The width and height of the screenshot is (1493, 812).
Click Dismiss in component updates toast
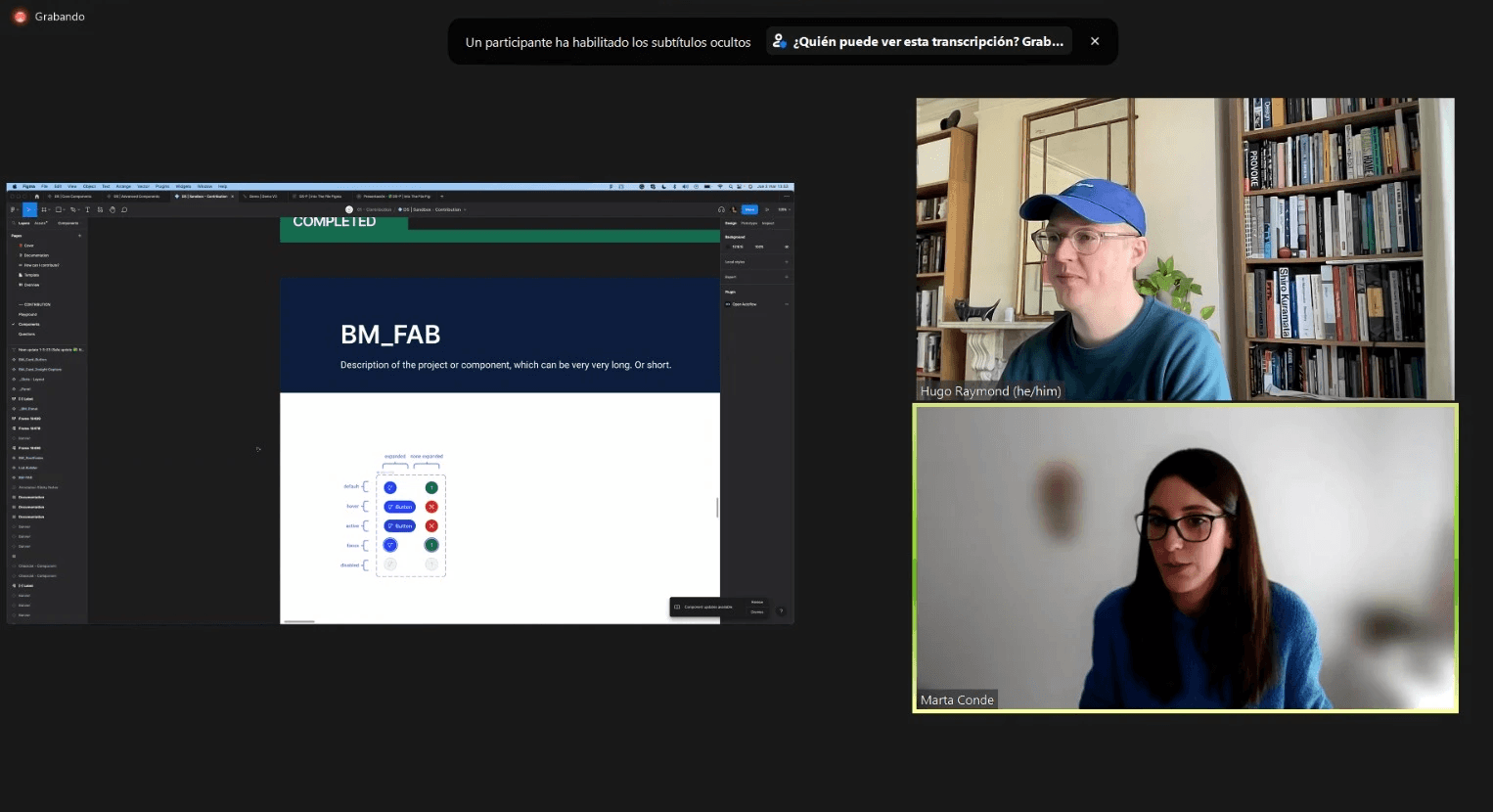tap(757, 612)
